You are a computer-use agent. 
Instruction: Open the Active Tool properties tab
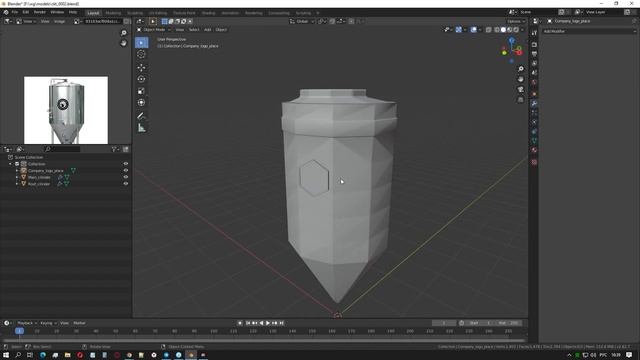tap(534, 33)
